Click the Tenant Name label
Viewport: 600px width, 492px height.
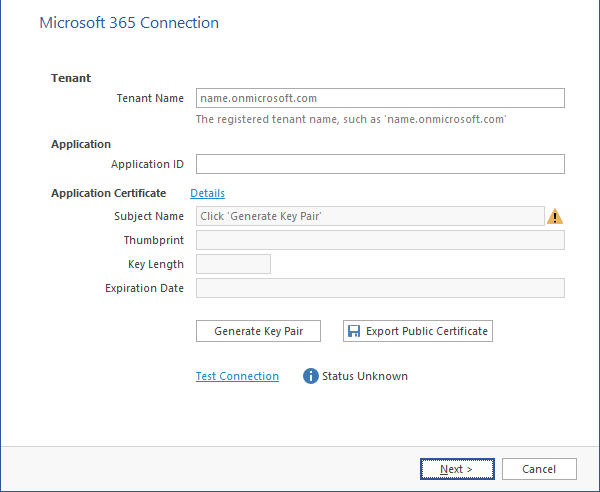coord(150,98)
